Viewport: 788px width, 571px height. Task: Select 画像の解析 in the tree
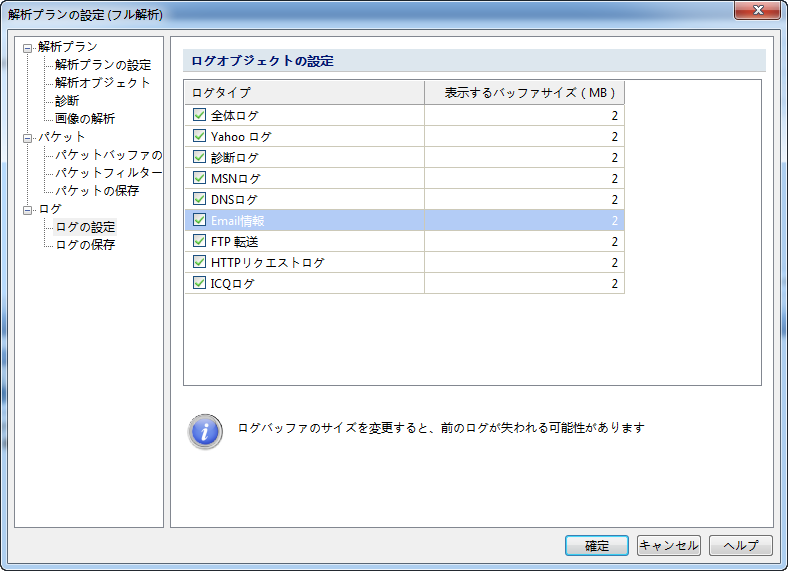[85, 119]
